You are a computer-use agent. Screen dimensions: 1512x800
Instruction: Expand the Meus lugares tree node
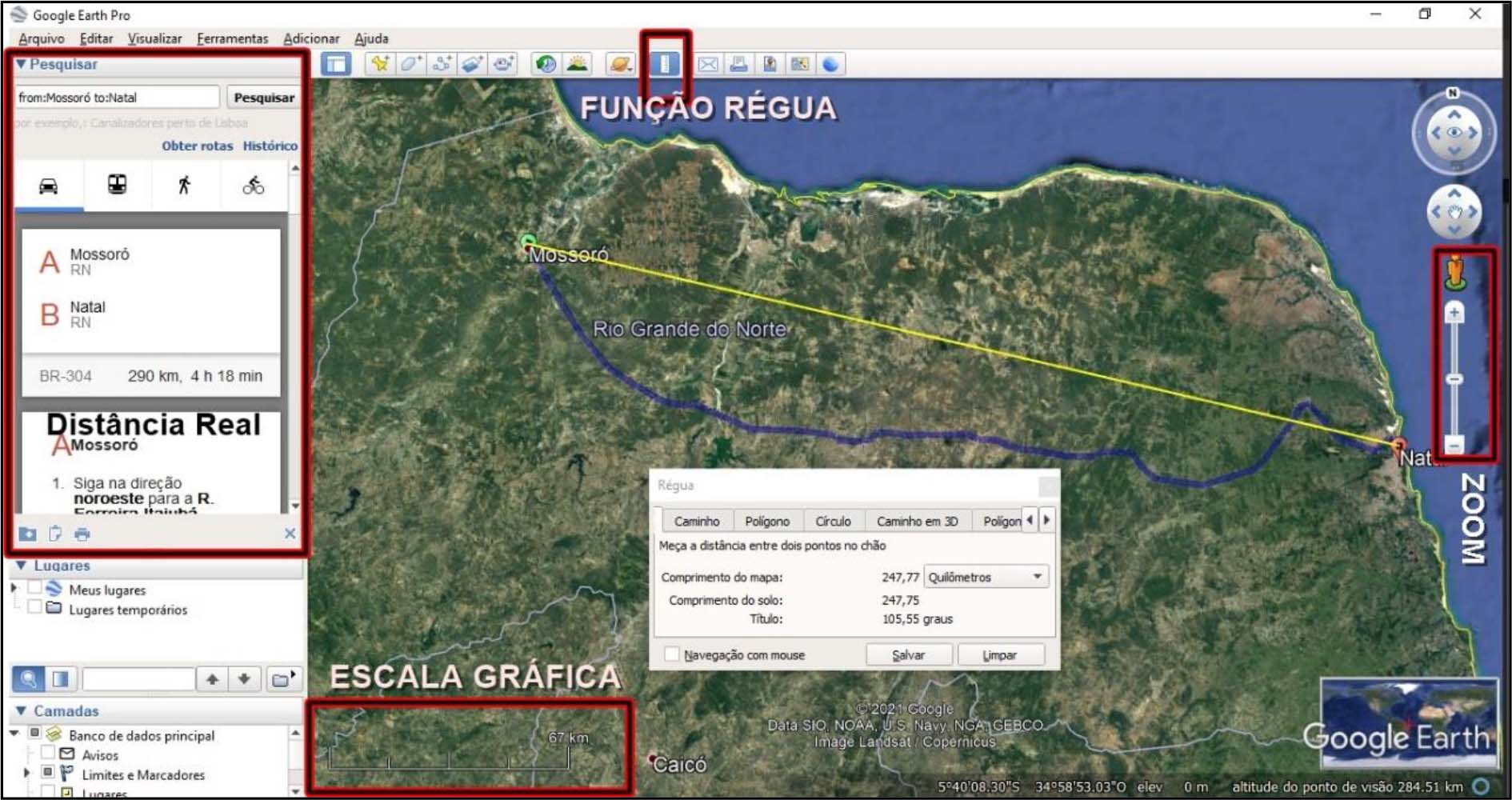tap(14, 588)
